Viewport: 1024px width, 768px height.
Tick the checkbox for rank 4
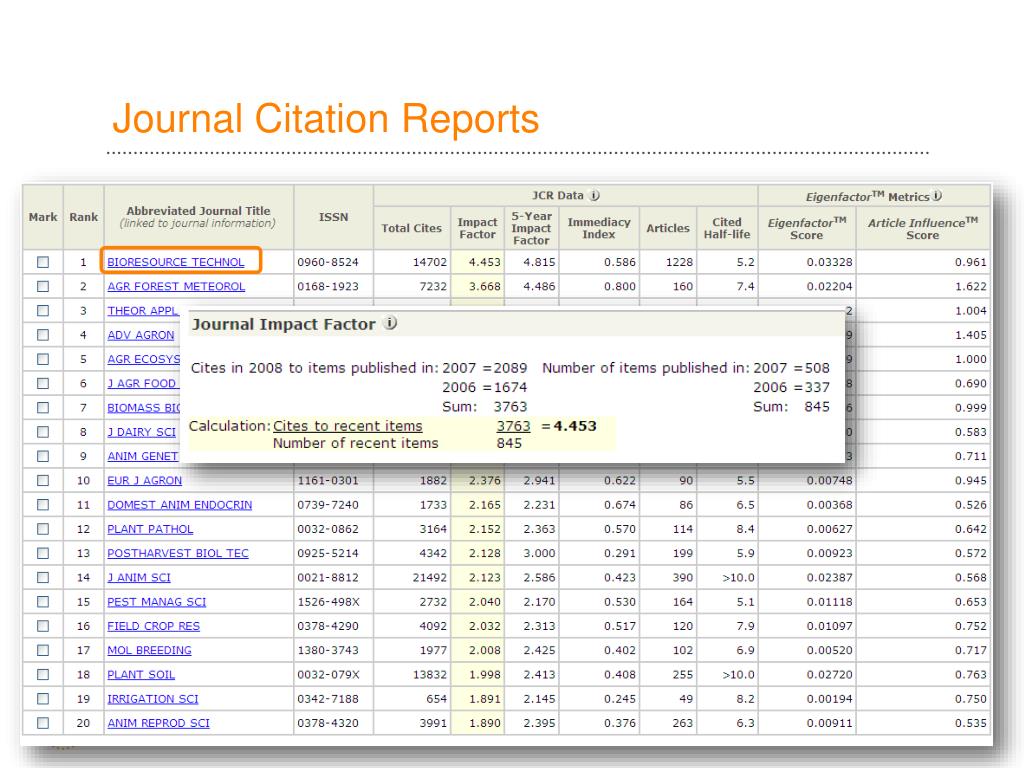pos(43,334)
